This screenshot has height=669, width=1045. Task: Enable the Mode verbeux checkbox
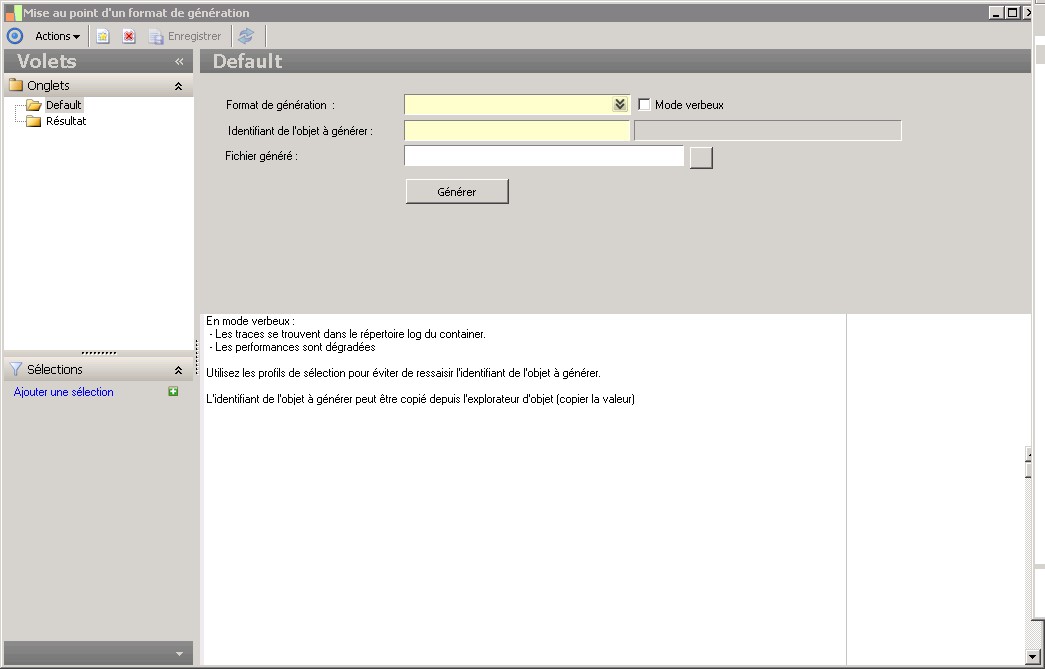(x=644, y=105)
